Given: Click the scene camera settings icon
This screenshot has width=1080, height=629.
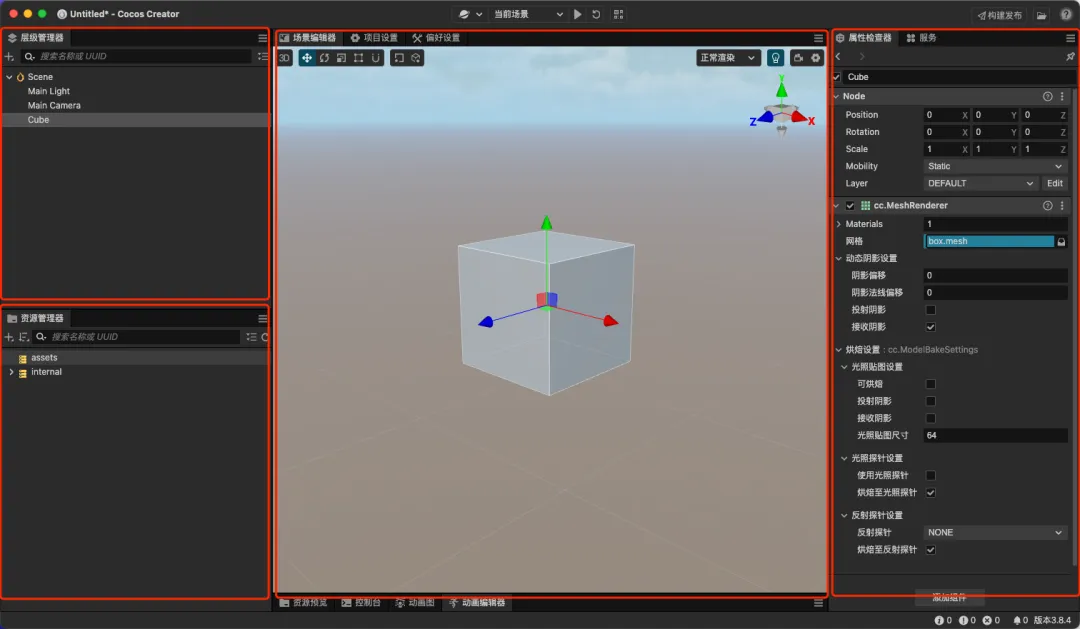Looking at the screenshot, I should 798,58.
